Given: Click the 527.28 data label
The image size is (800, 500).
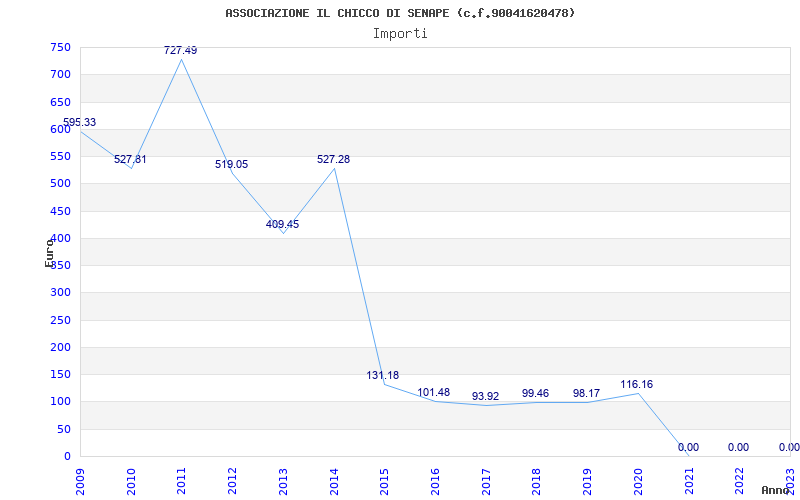Looking at the screenshot, I should click(334, 159).
